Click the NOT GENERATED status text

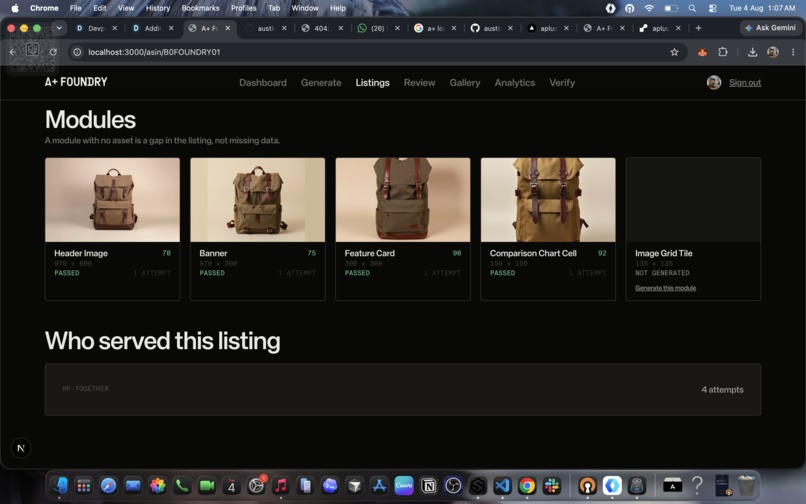click(662, 273)
